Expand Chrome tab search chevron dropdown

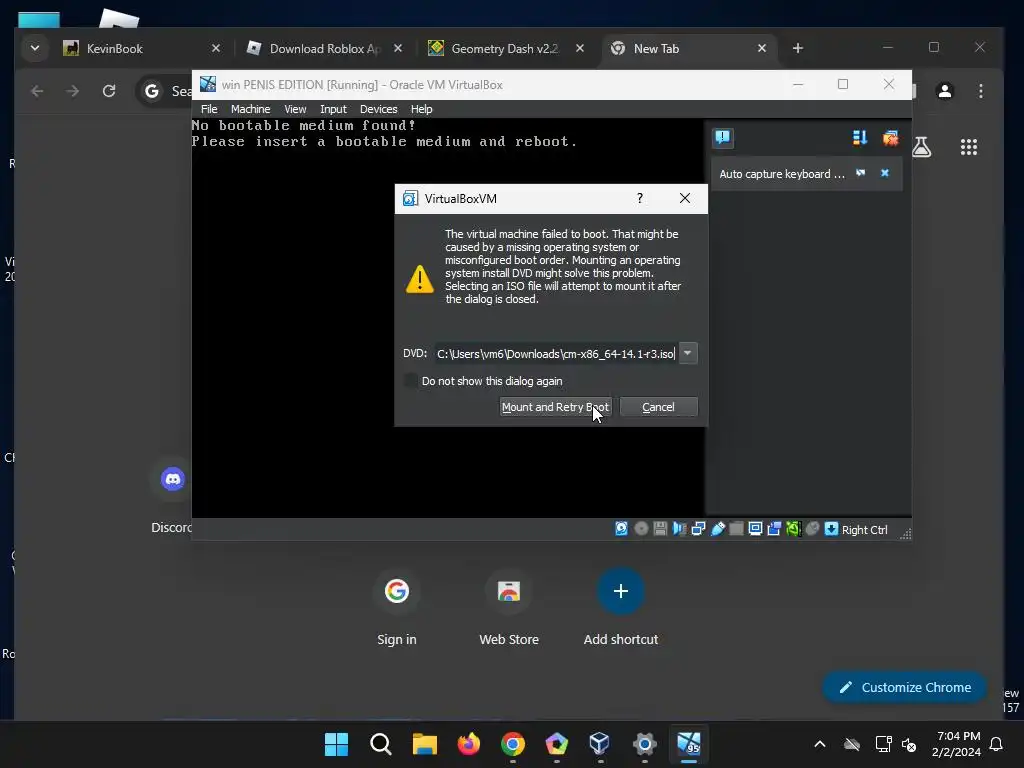35,48
